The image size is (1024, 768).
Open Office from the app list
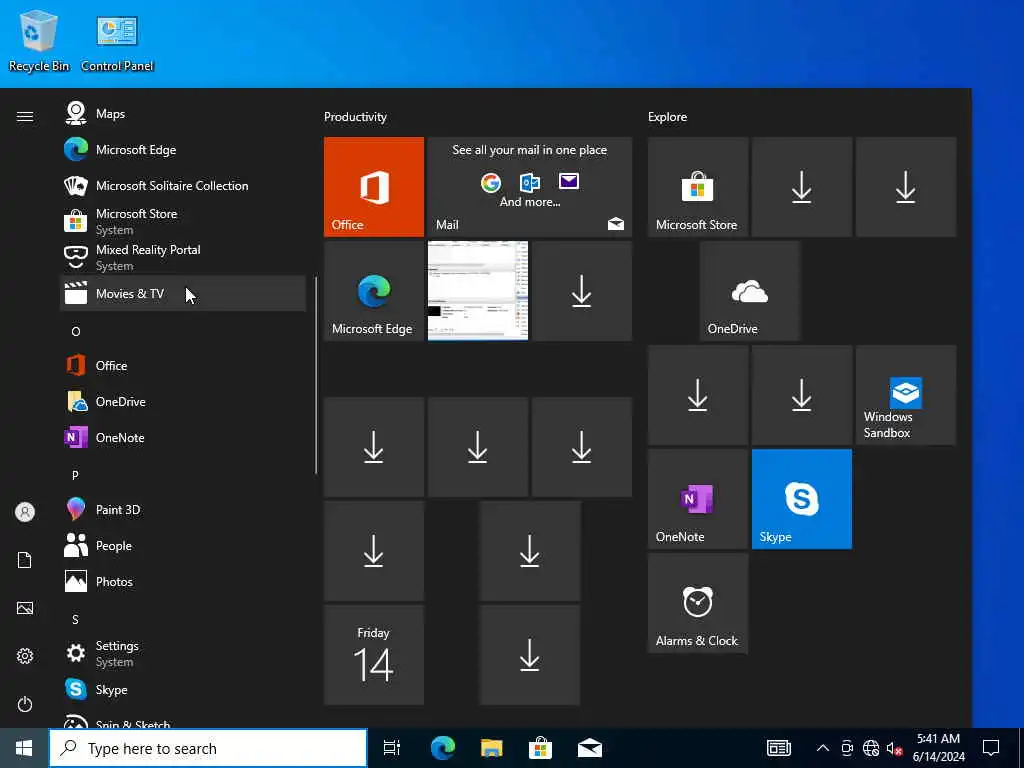pos(183,366)
